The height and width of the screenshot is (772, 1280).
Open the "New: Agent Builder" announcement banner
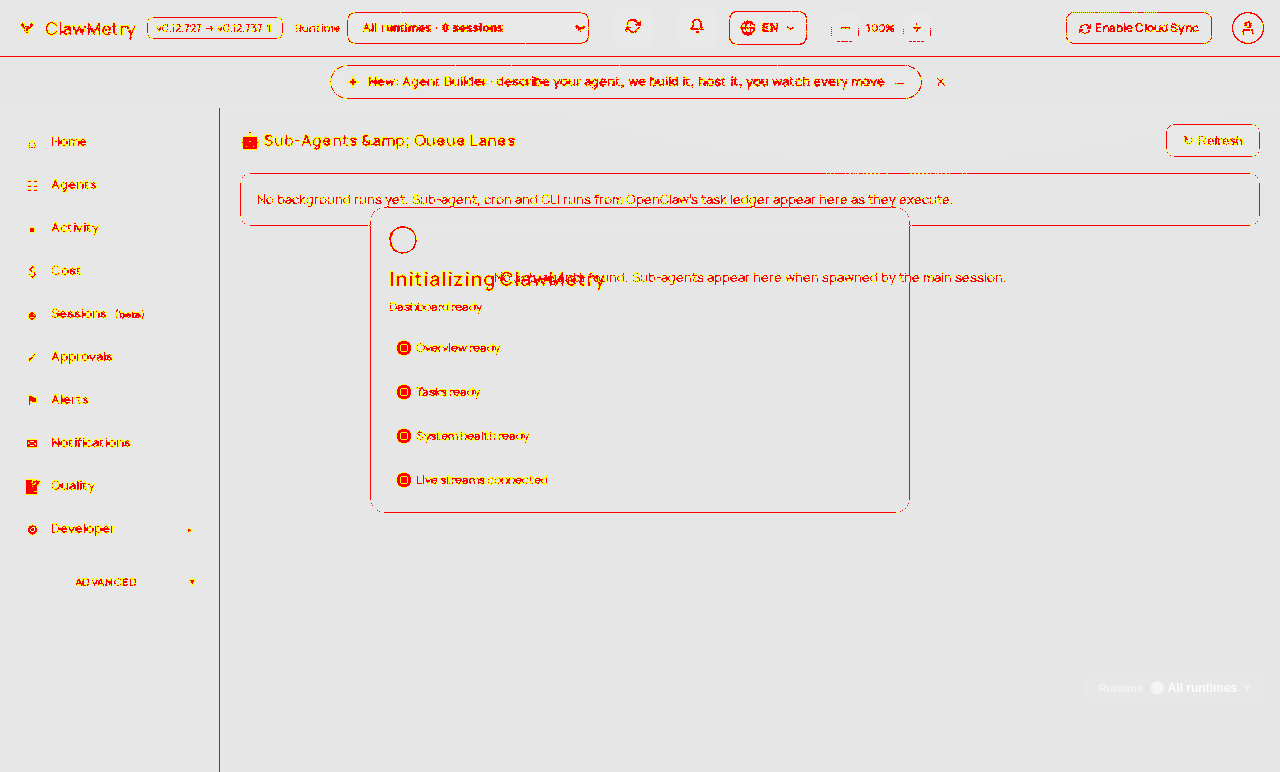626,82
